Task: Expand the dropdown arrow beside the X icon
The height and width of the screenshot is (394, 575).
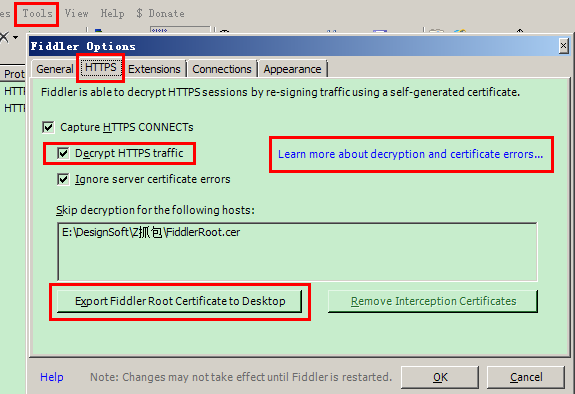Action: click(15, 37)
